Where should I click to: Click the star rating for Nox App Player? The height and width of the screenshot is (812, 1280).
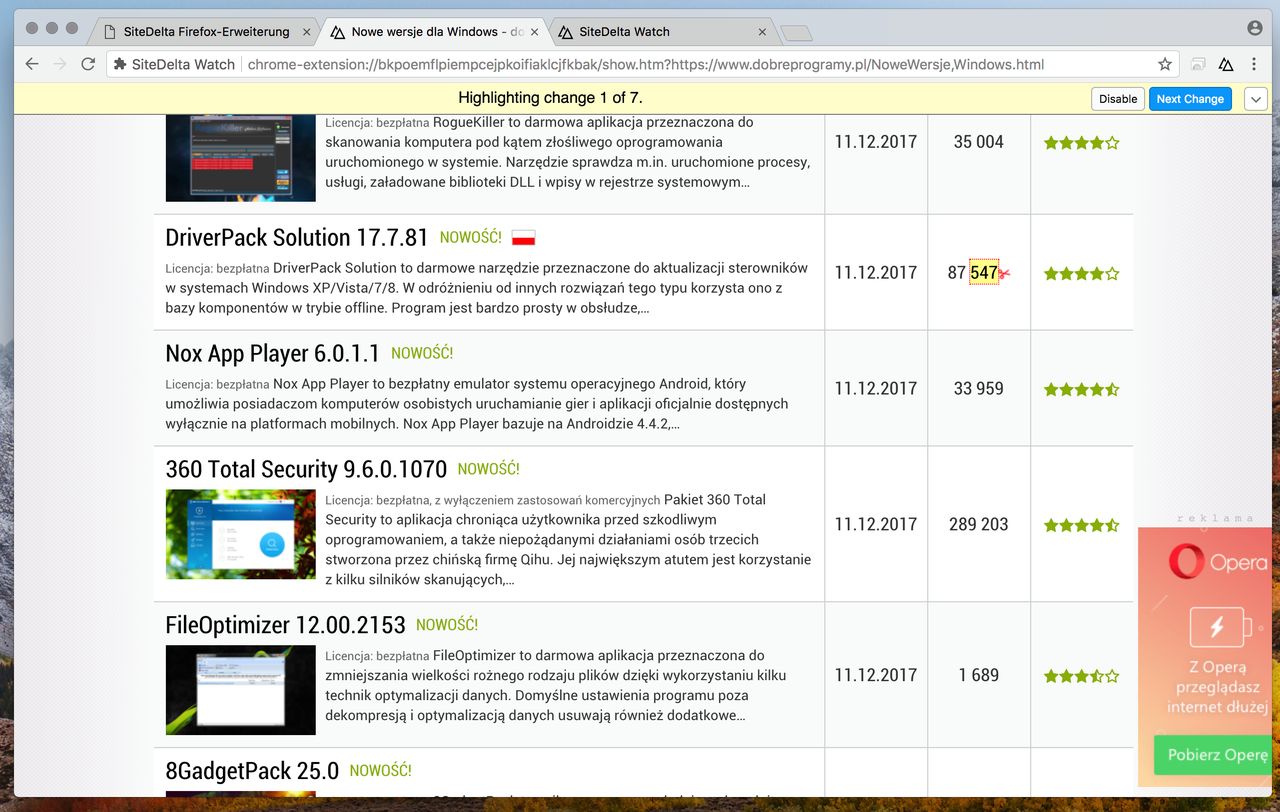1081,389
